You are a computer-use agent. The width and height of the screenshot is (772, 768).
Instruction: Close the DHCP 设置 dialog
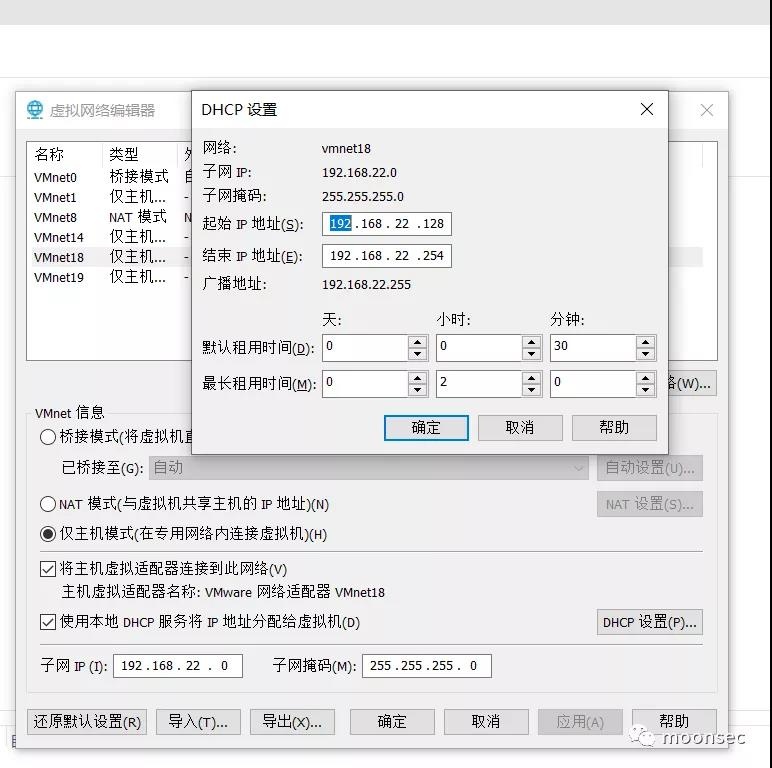tap(647, 109)
